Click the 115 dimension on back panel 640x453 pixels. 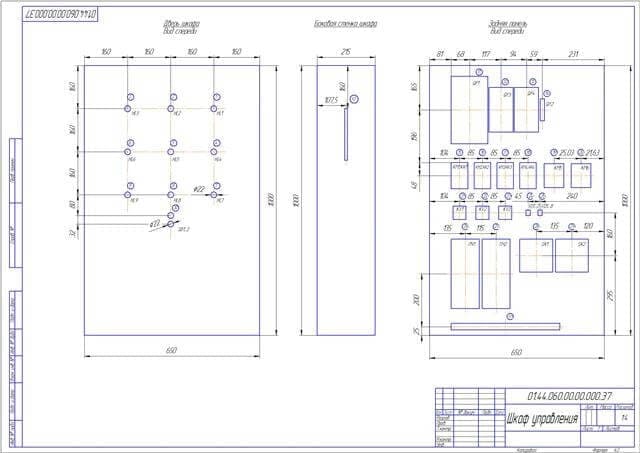[x=480, y=227]
